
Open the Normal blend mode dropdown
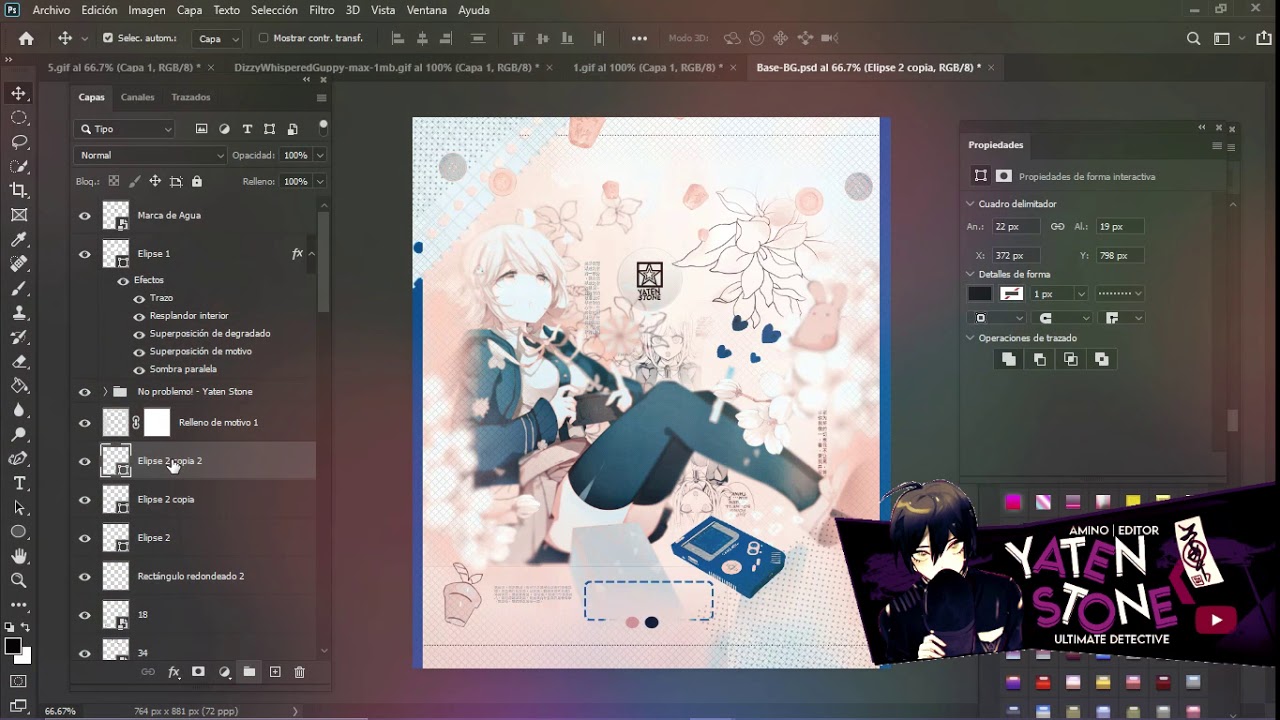click(x=148, y=155)
